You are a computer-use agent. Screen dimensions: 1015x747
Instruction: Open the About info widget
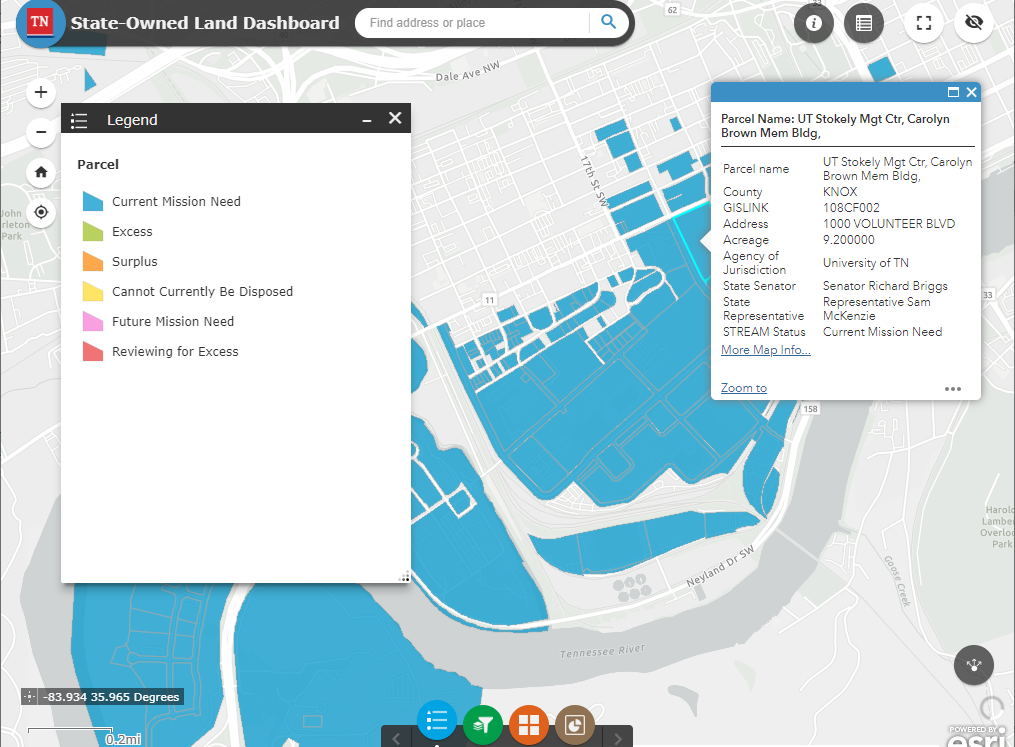click(x=814, y=23)
